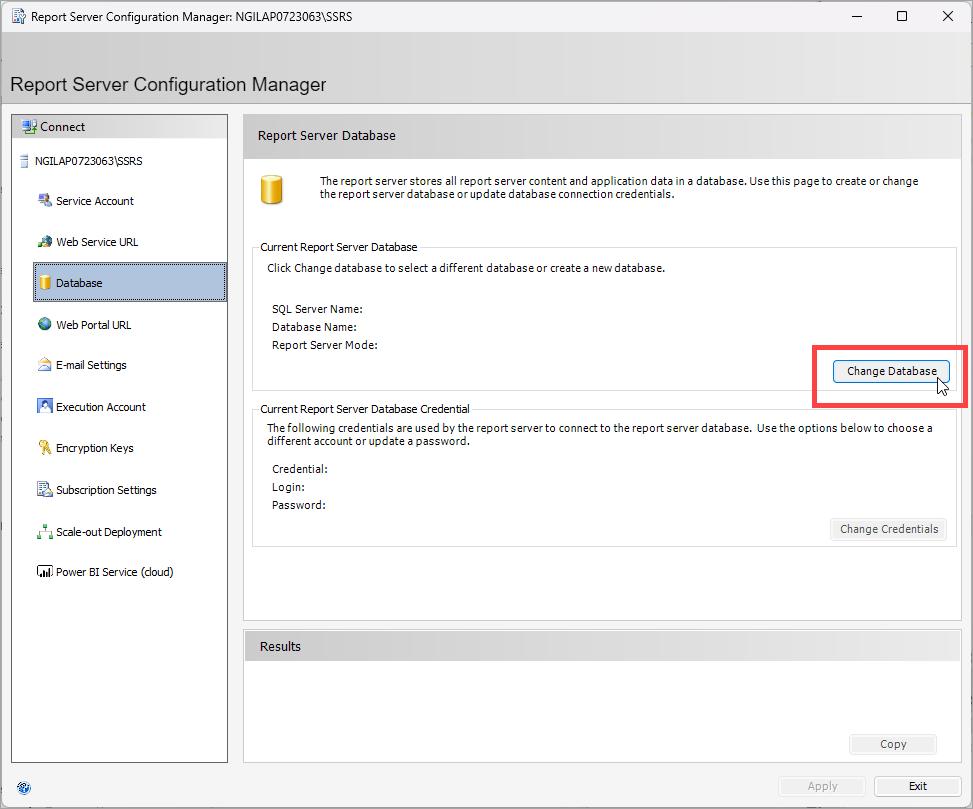Select the NGILAP0723063\SSRS server name text
Viewport: 973px width, 809px height.
point(89,161)
